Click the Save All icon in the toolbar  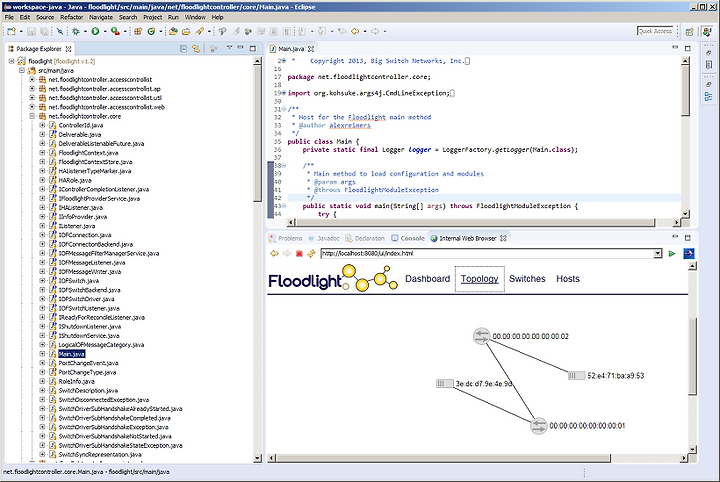pyautogui.click(x=44, y=31)
